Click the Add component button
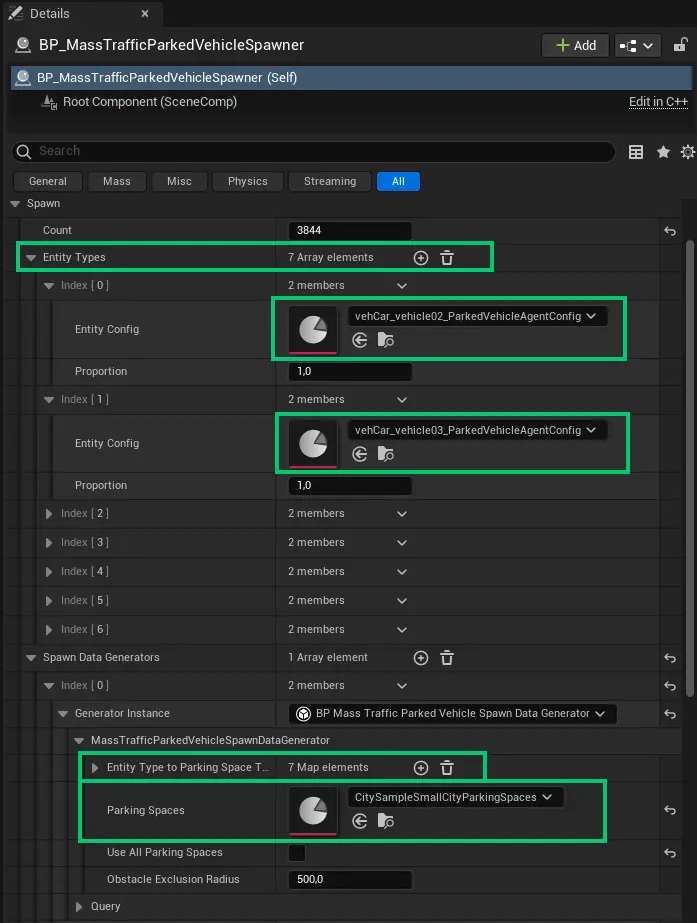Screen dimensions: 697x923 point(574,45)
